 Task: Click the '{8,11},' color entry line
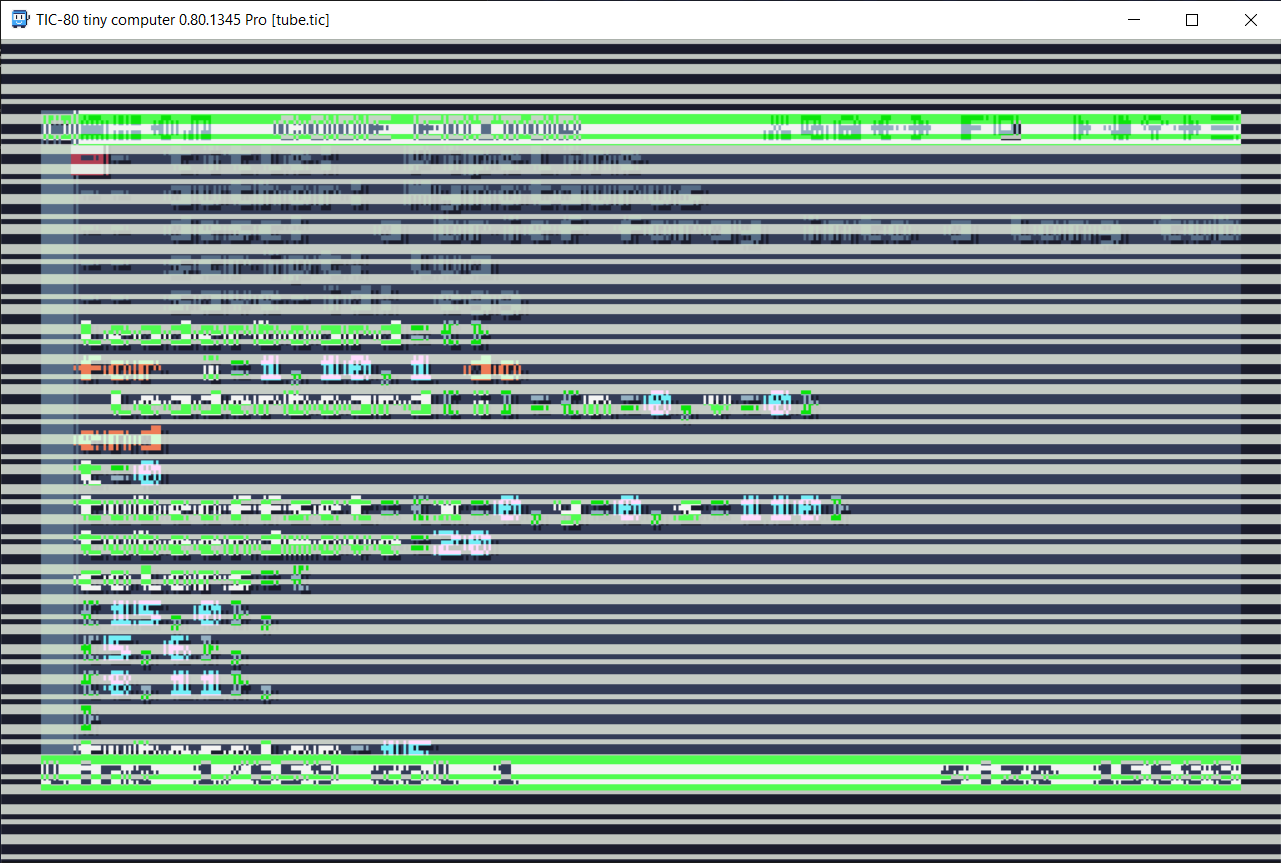coord(176,685)
